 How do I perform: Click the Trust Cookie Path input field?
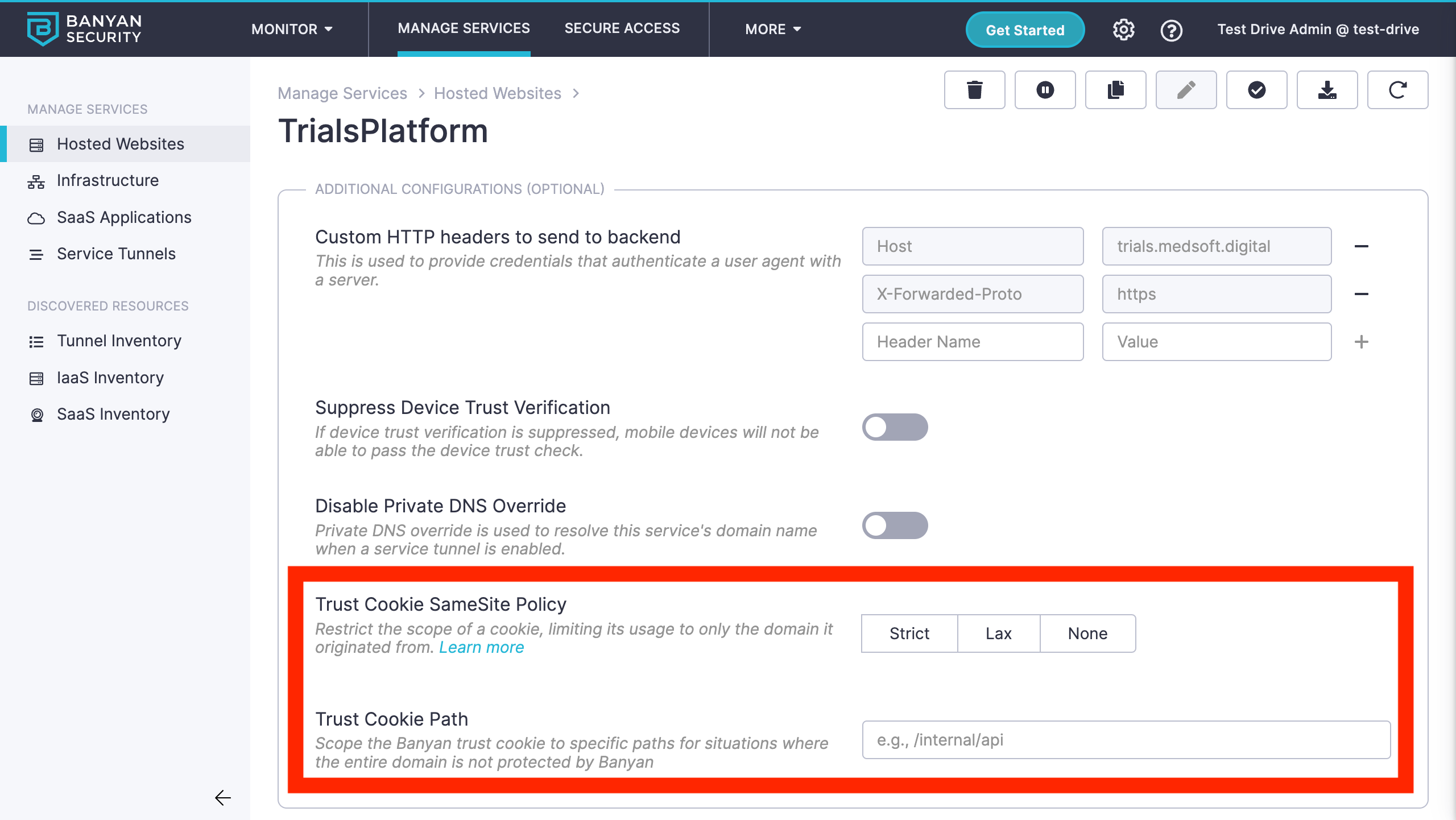click(x=1126, y=740)
